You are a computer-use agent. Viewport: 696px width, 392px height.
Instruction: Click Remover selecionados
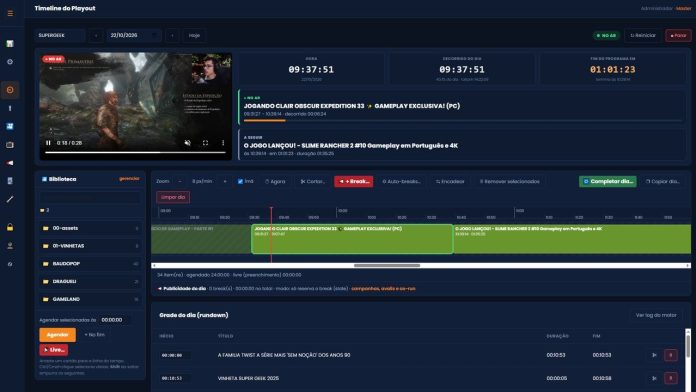coord(510,181)
